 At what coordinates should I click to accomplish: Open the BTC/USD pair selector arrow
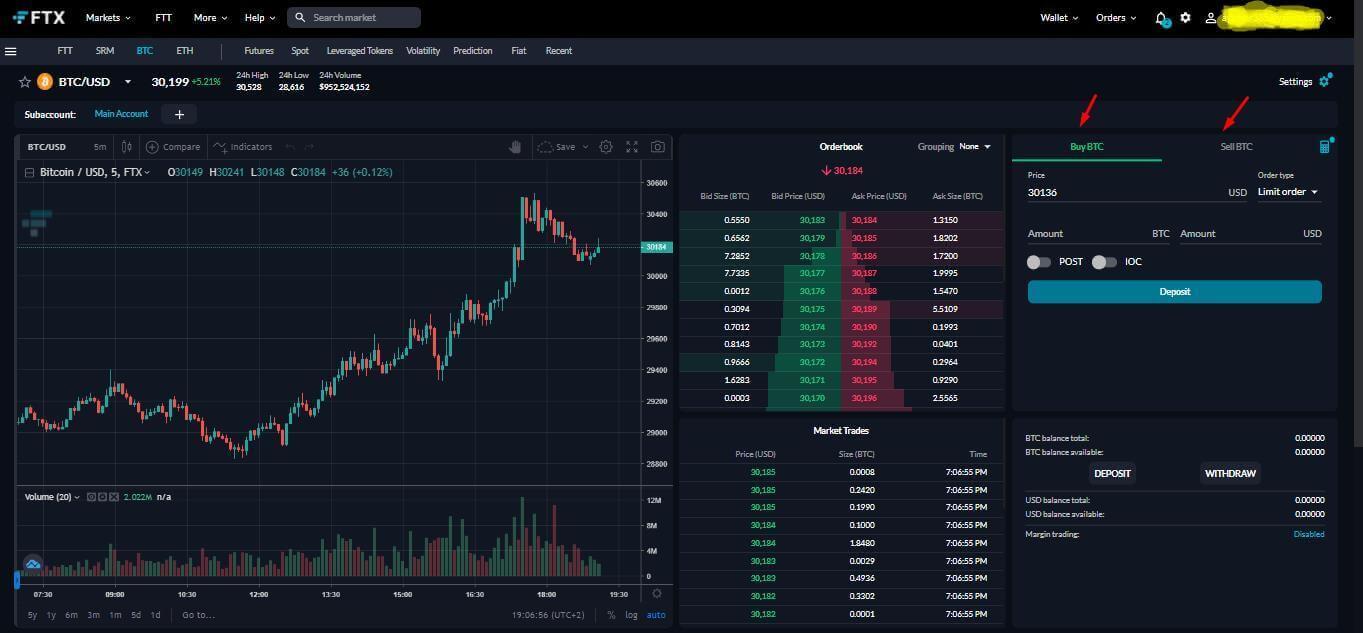coord(128,82)
